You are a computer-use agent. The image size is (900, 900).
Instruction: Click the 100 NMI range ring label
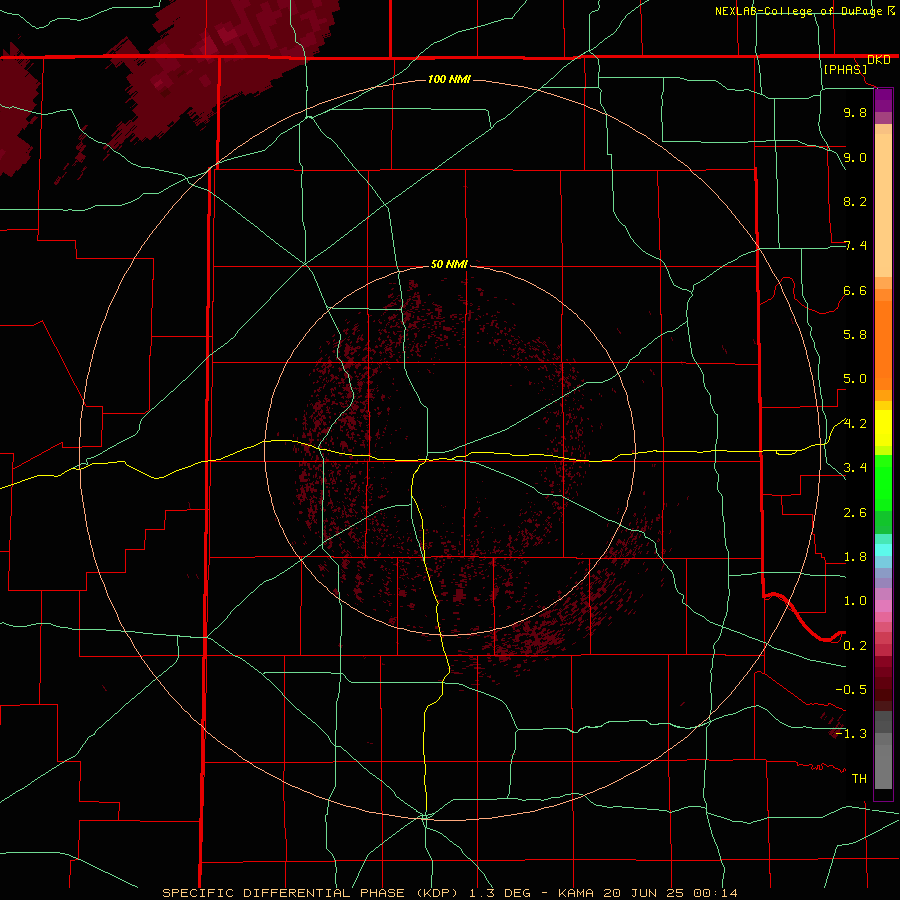pos(449,79)
